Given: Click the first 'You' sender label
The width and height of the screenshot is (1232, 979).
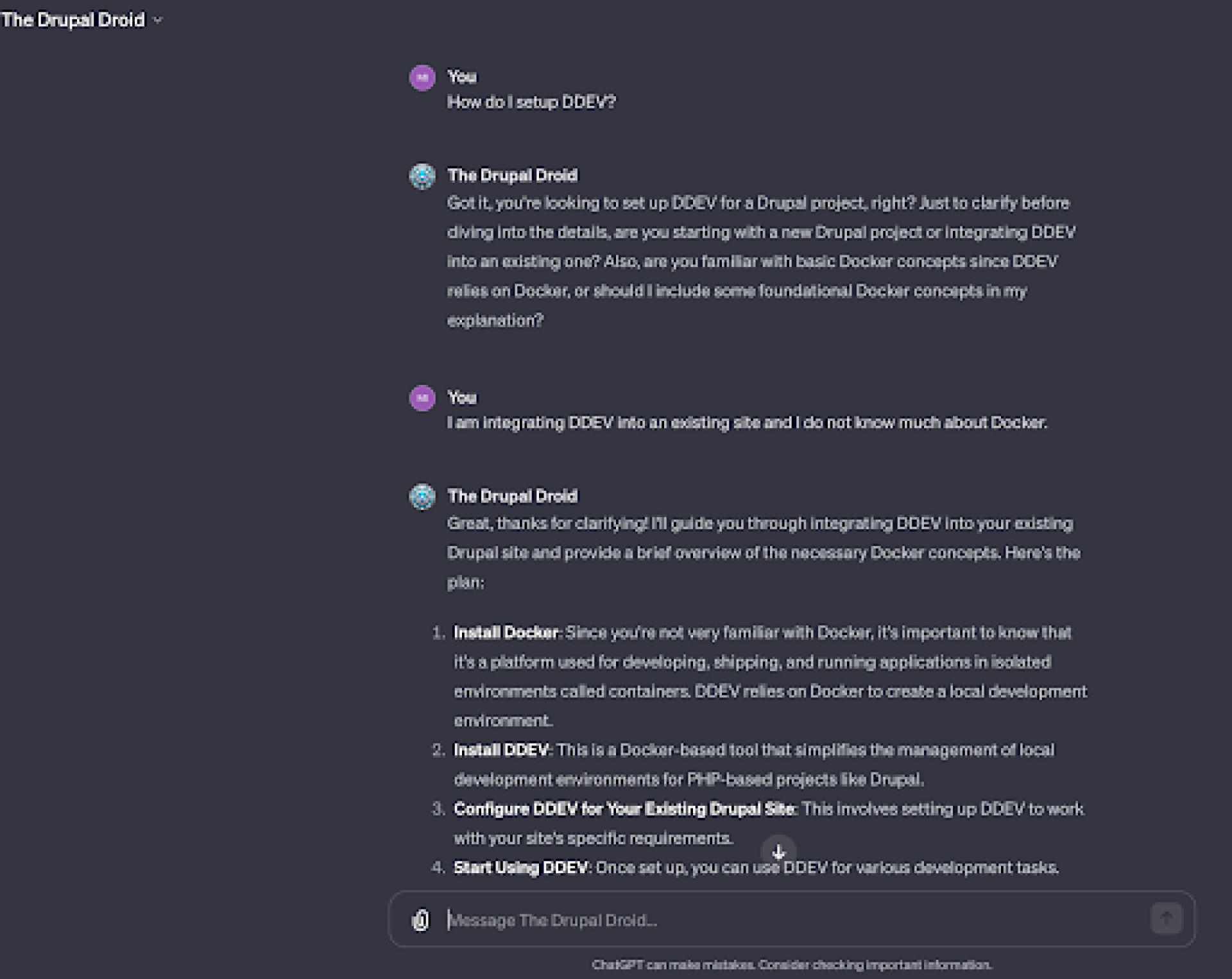Looking at the screenshot, I should pos(462,77).
